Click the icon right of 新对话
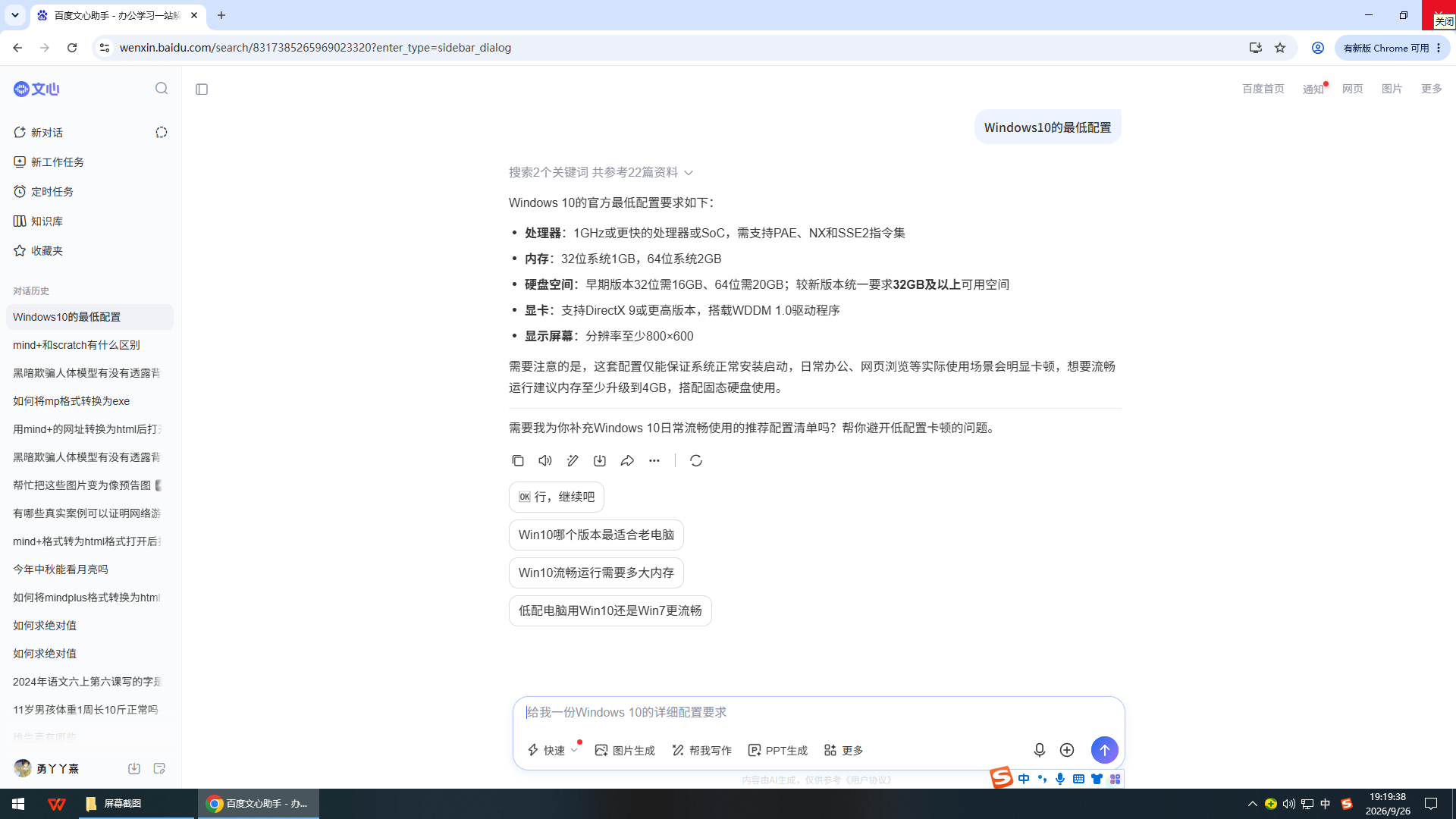This screenshot has height=819, width=1456. click(x=162, y=133)
